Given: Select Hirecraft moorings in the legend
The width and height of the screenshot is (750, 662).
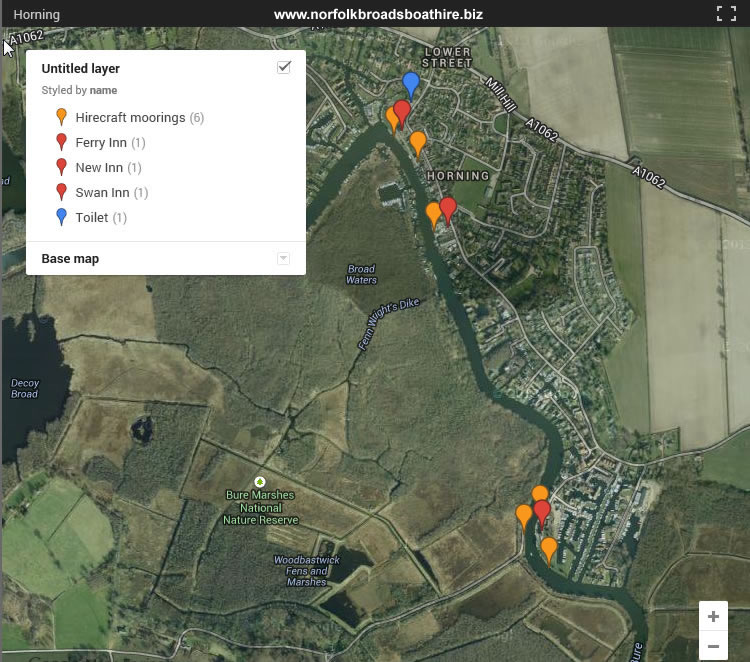Looking at the screenshot, I should [130, 118].
